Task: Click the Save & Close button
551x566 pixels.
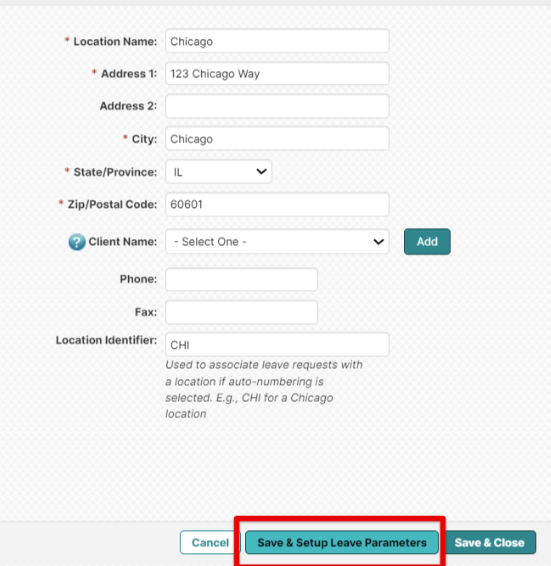Action: [489, 542]
